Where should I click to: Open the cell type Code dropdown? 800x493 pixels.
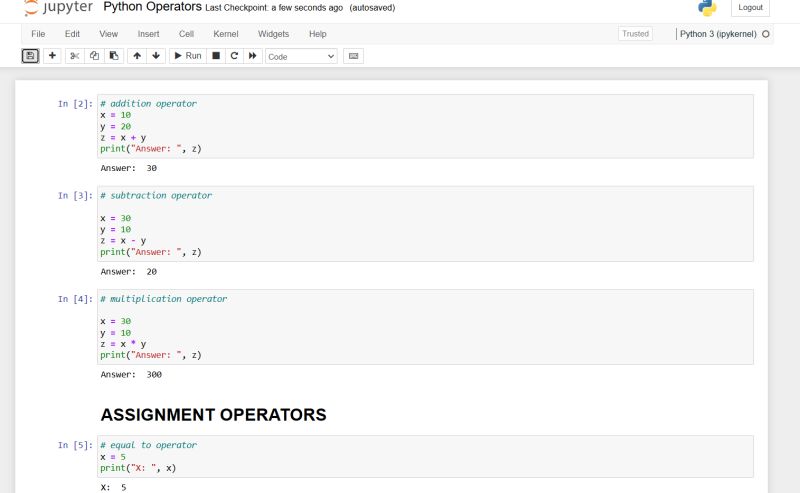point(301,56)
